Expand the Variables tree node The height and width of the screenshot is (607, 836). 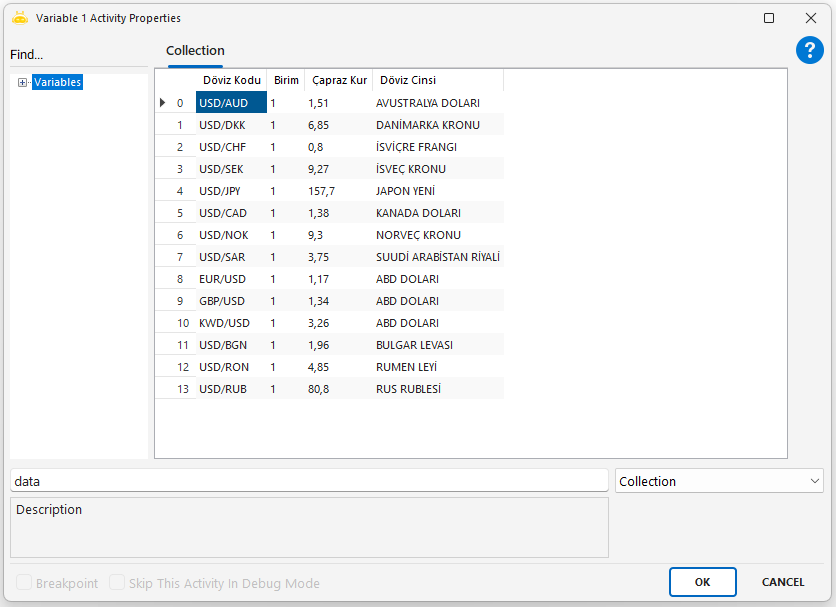point(22,83)
